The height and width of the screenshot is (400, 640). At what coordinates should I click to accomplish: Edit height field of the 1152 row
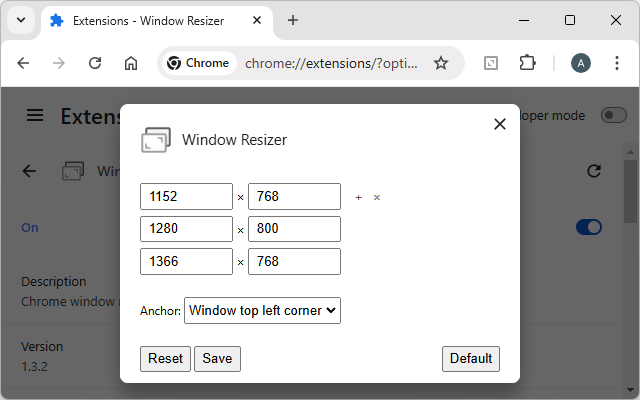pos(294,196)
